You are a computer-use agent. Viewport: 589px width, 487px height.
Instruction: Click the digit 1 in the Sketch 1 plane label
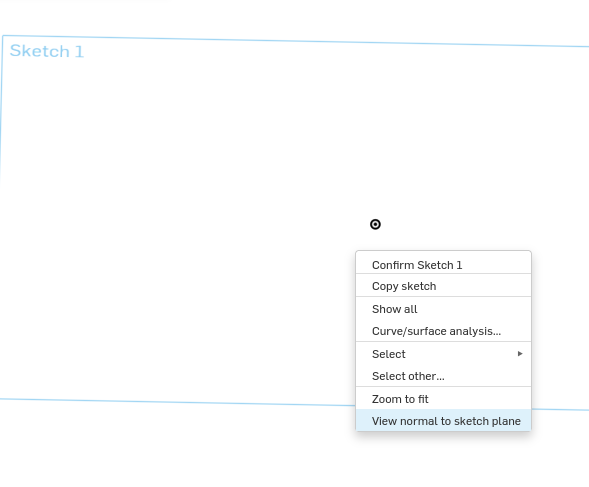point(79,51)
